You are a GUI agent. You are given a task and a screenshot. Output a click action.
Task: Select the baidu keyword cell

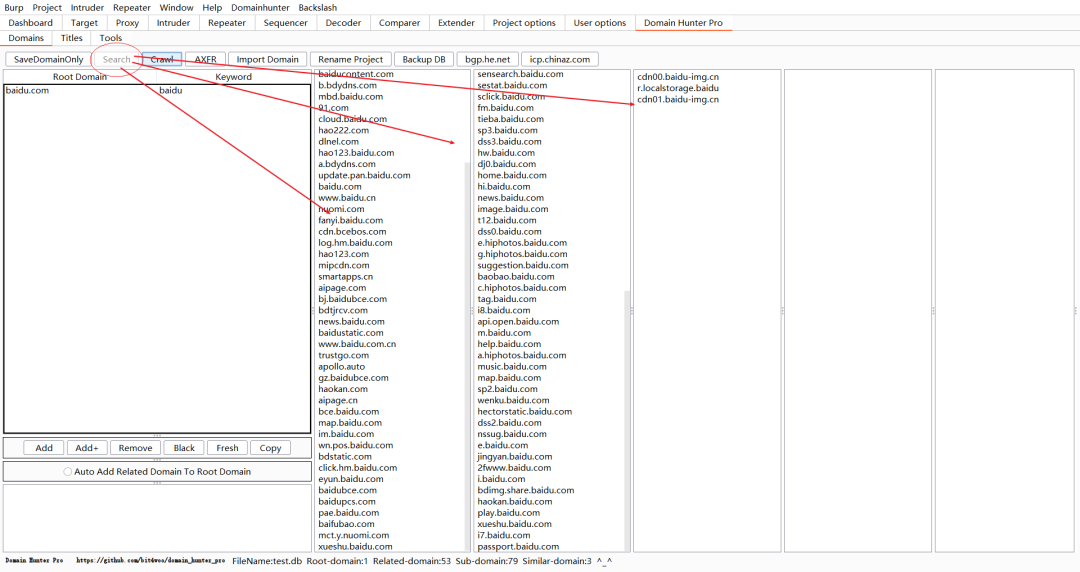tap(233, 90)
